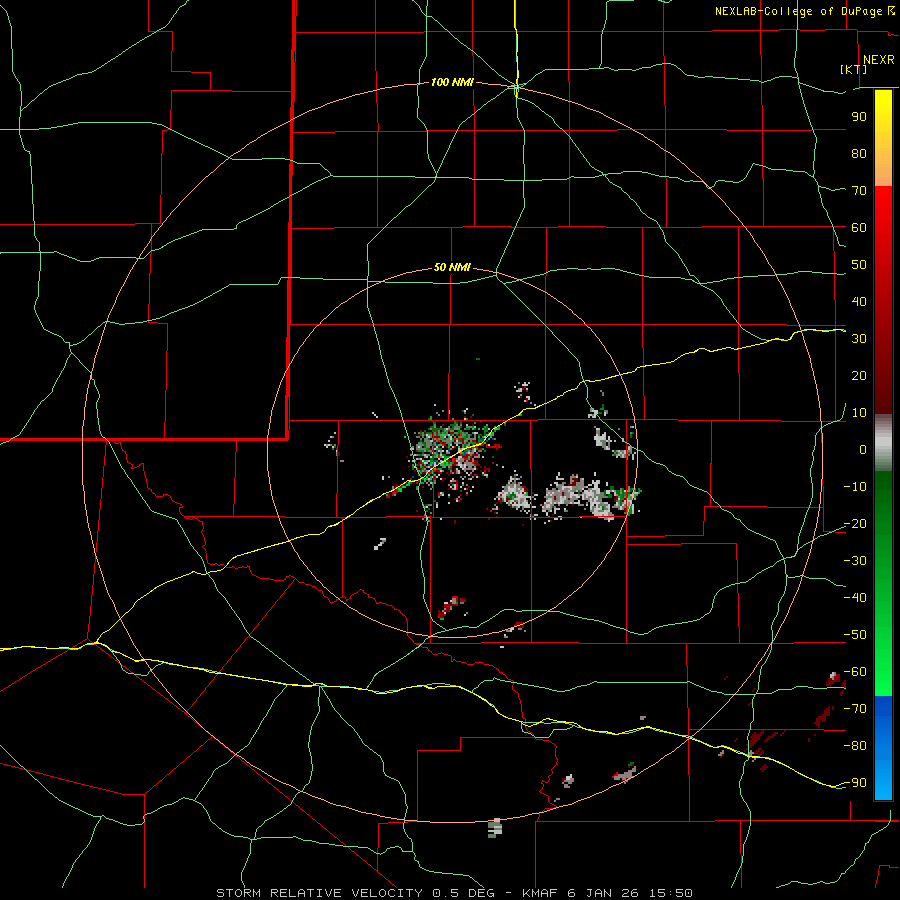Click the -90 knots scale value
This screenshot has width=900, height=900.
[x=855, y=783]
